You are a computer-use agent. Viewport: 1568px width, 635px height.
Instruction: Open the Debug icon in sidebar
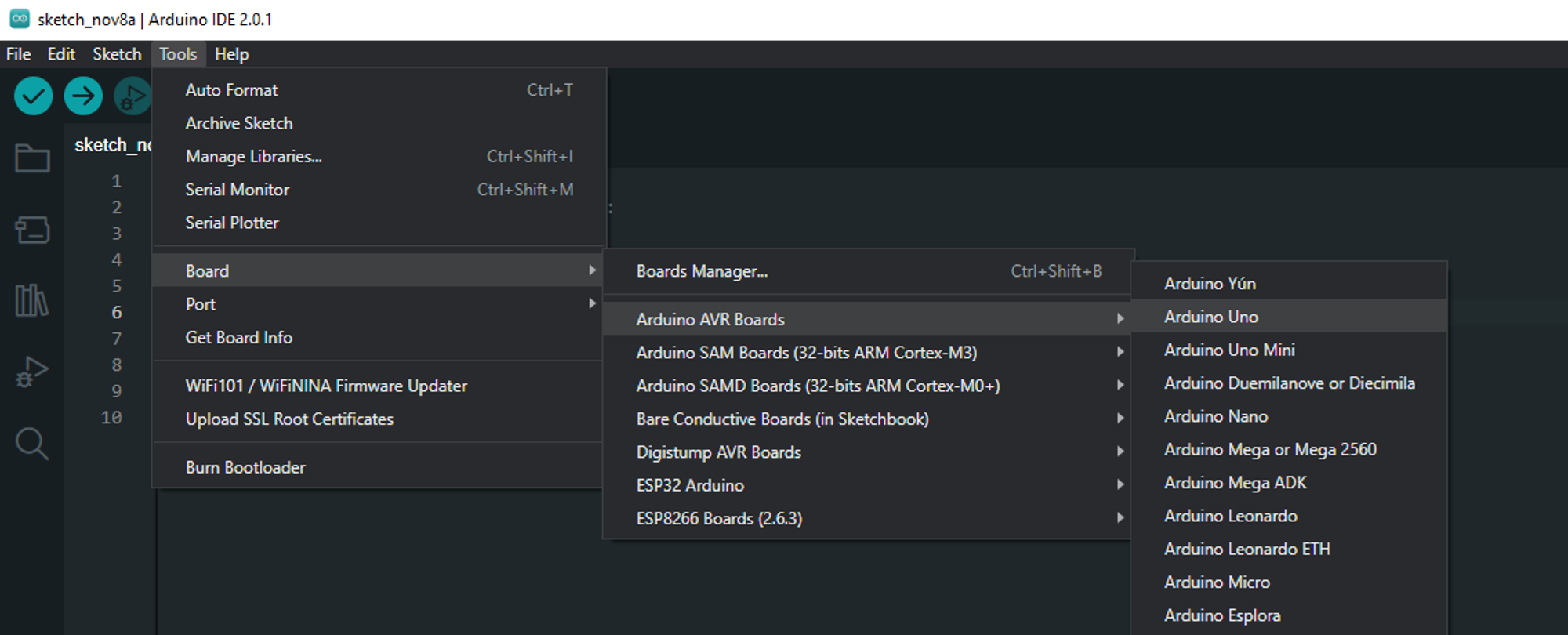click(32, 372)
